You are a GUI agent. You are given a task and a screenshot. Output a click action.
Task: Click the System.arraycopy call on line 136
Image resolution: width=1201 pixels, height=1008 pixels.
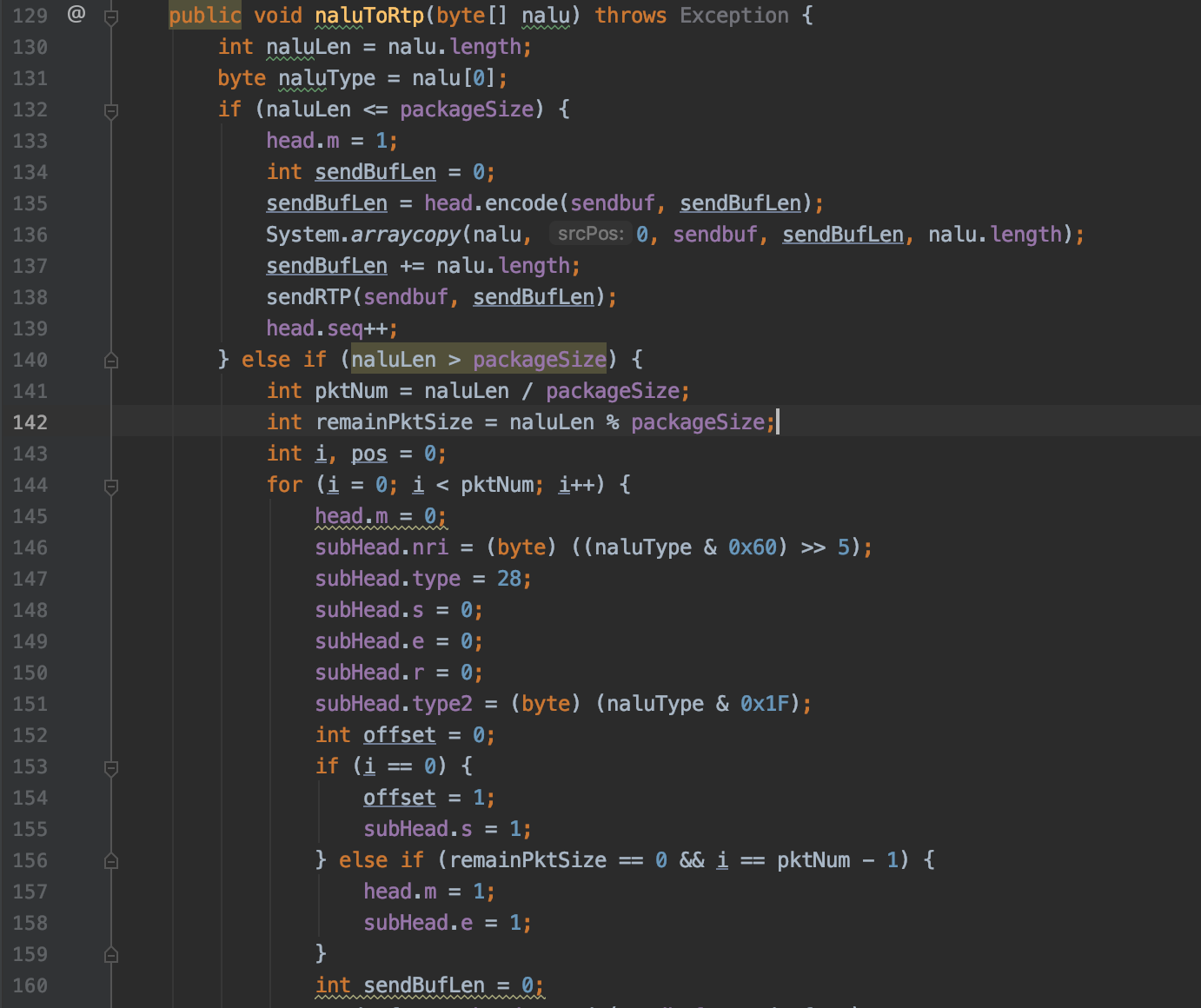(x=363, y=234)
